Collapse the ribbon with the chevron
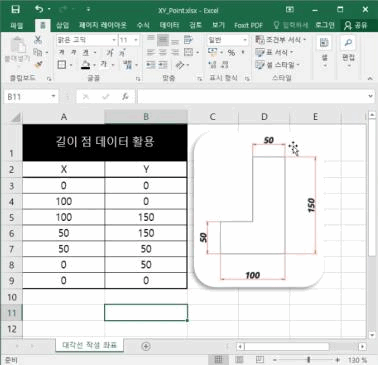Viewport: 378px width, 365px height. click(370, 78)
